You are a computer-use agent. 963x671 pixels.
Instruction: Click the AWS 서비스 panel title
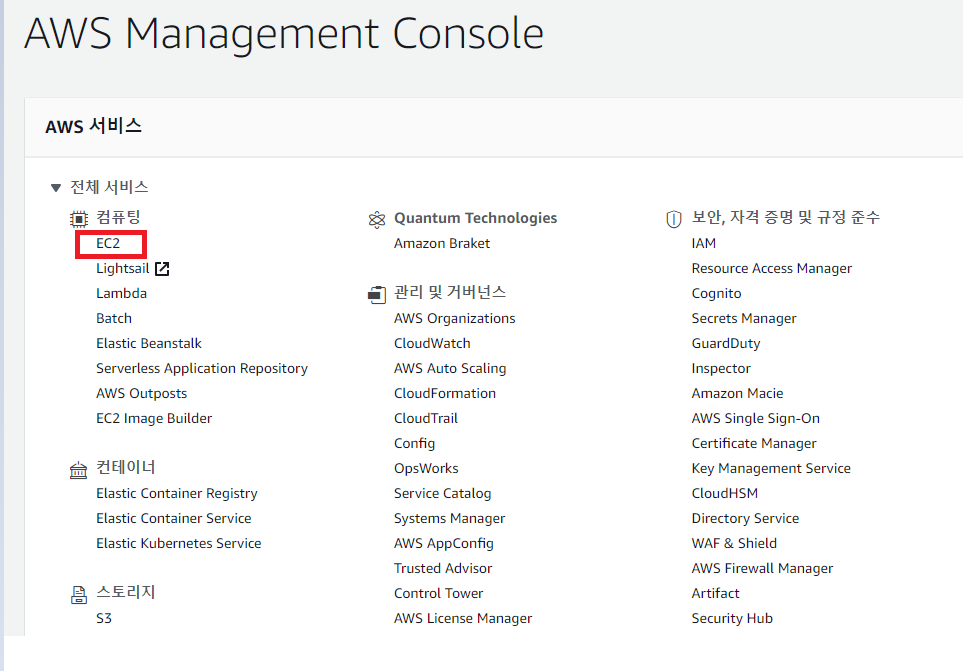click(93, 126)
